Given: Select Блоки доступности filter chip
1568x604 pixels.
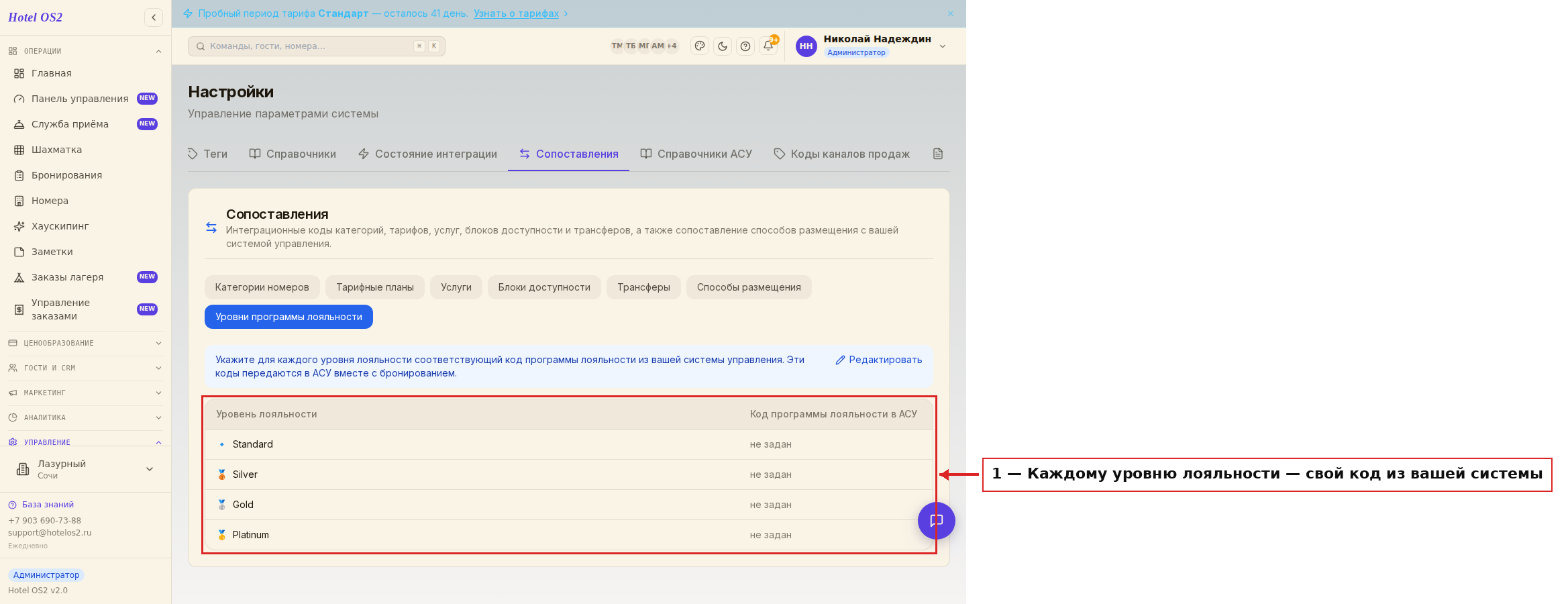Looking at the screenshot, I should click(544, 287).
